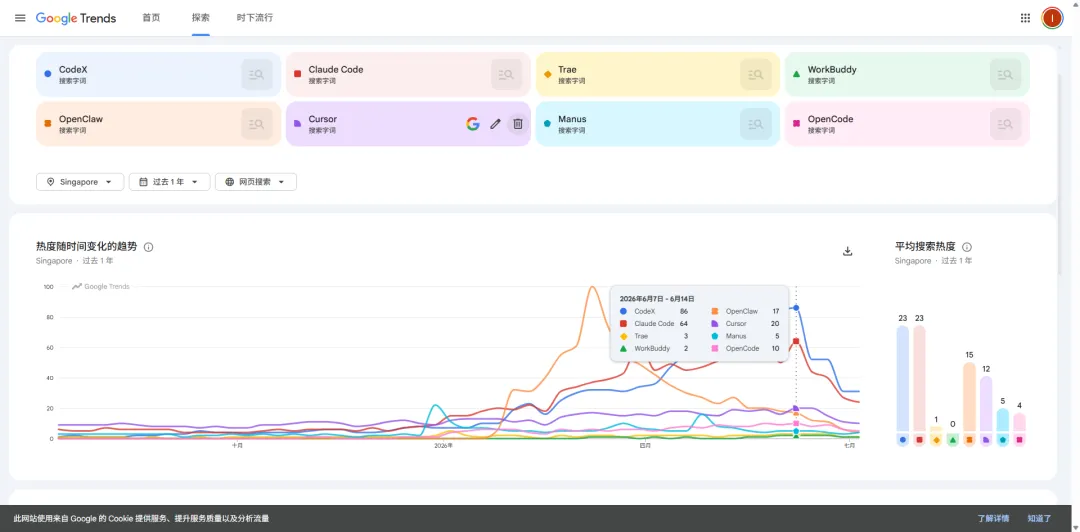Open search insights icon for CodeX
The height and width of the screenshot is (532, 1080).
point(257,74)
